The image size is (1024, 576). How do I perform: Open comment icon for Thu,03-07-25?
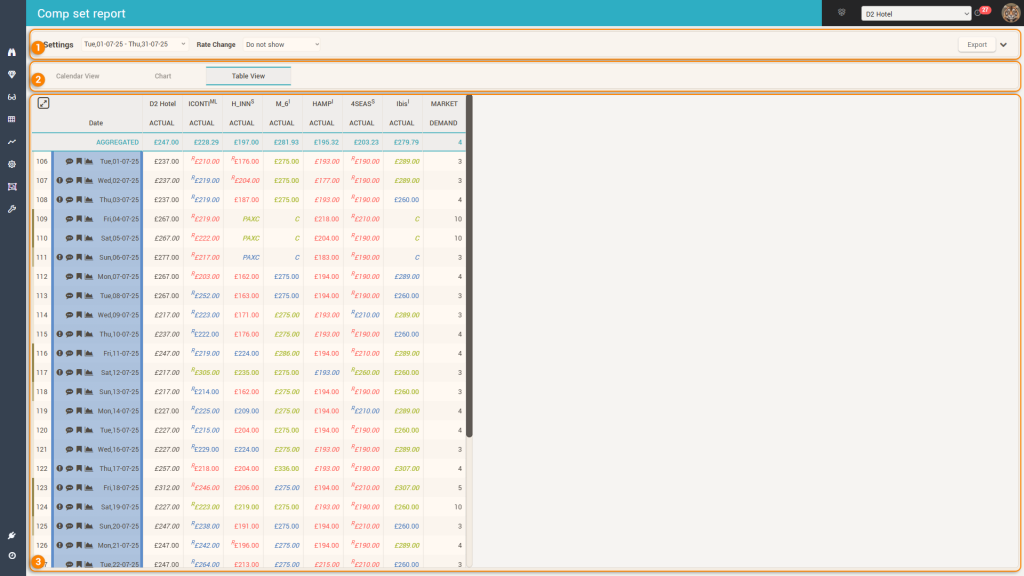tap(69, 200)
